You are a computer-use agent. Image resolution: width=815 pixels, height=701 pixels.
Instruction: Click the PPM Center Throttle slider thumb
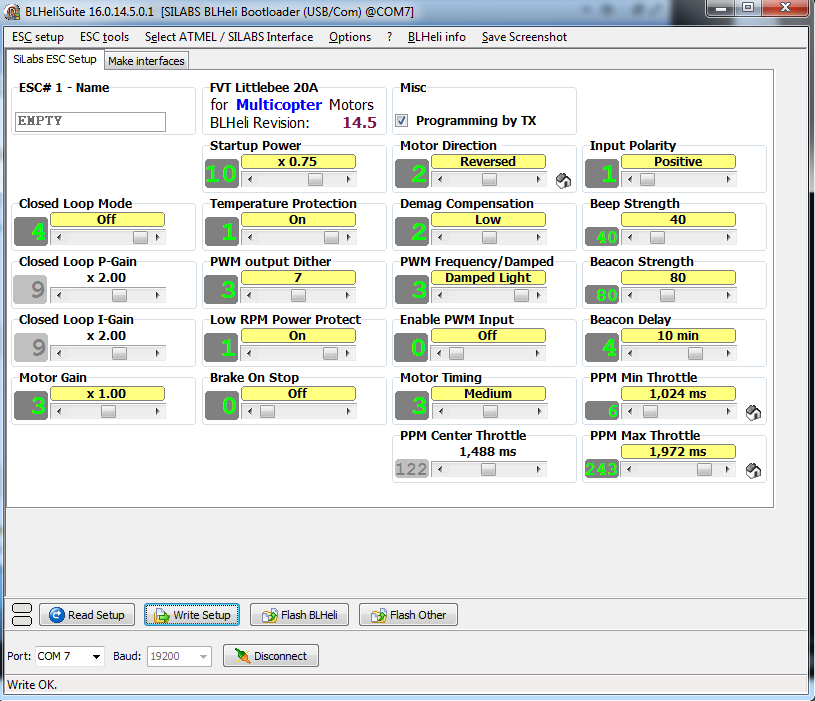click(x=488, y=469)
